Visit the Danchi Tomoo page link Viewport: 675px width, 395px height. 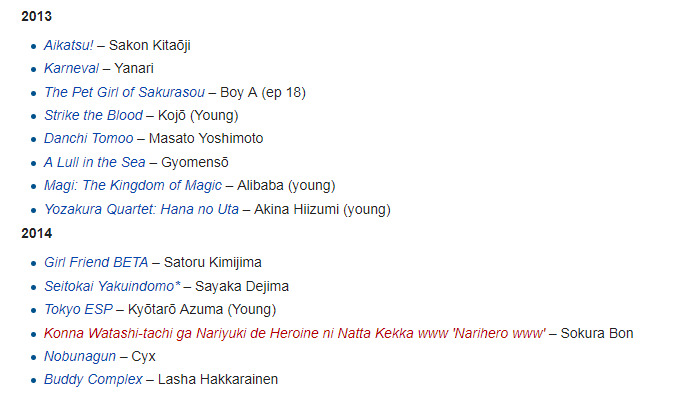point(89,138)
